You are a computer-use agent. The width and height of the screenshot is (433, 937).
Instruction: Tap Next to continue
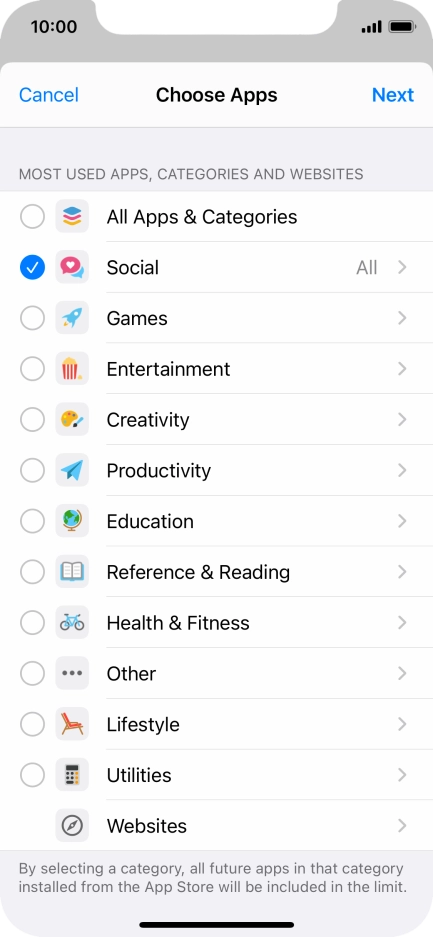(393, 95)
